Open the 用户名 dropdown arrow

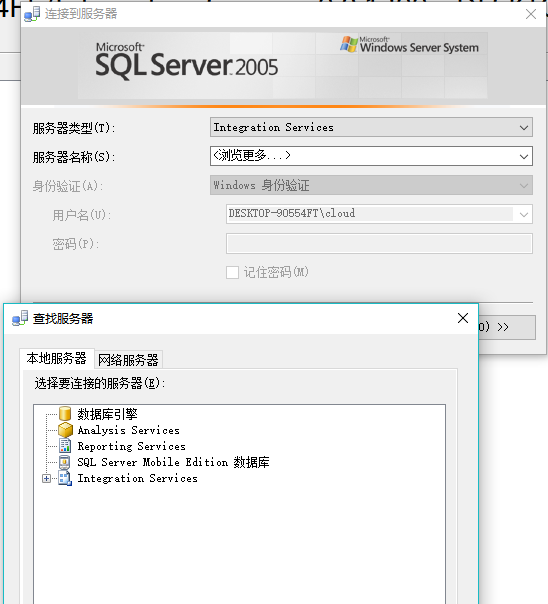(x=524, y=214)
